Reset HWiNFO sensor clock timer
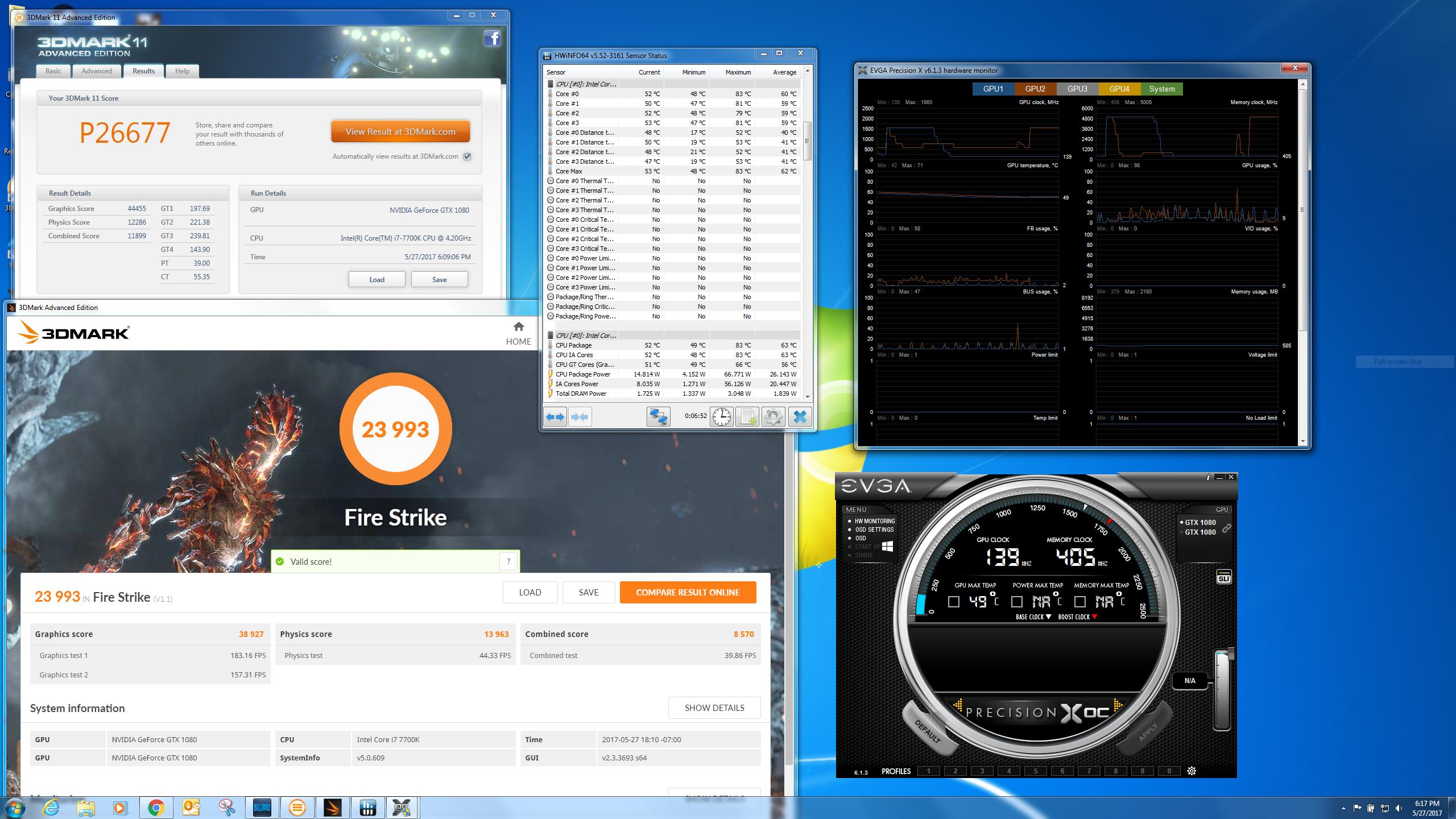This screenshot has width=1456, height=819. pyautogui.click(x=721, y=417)
